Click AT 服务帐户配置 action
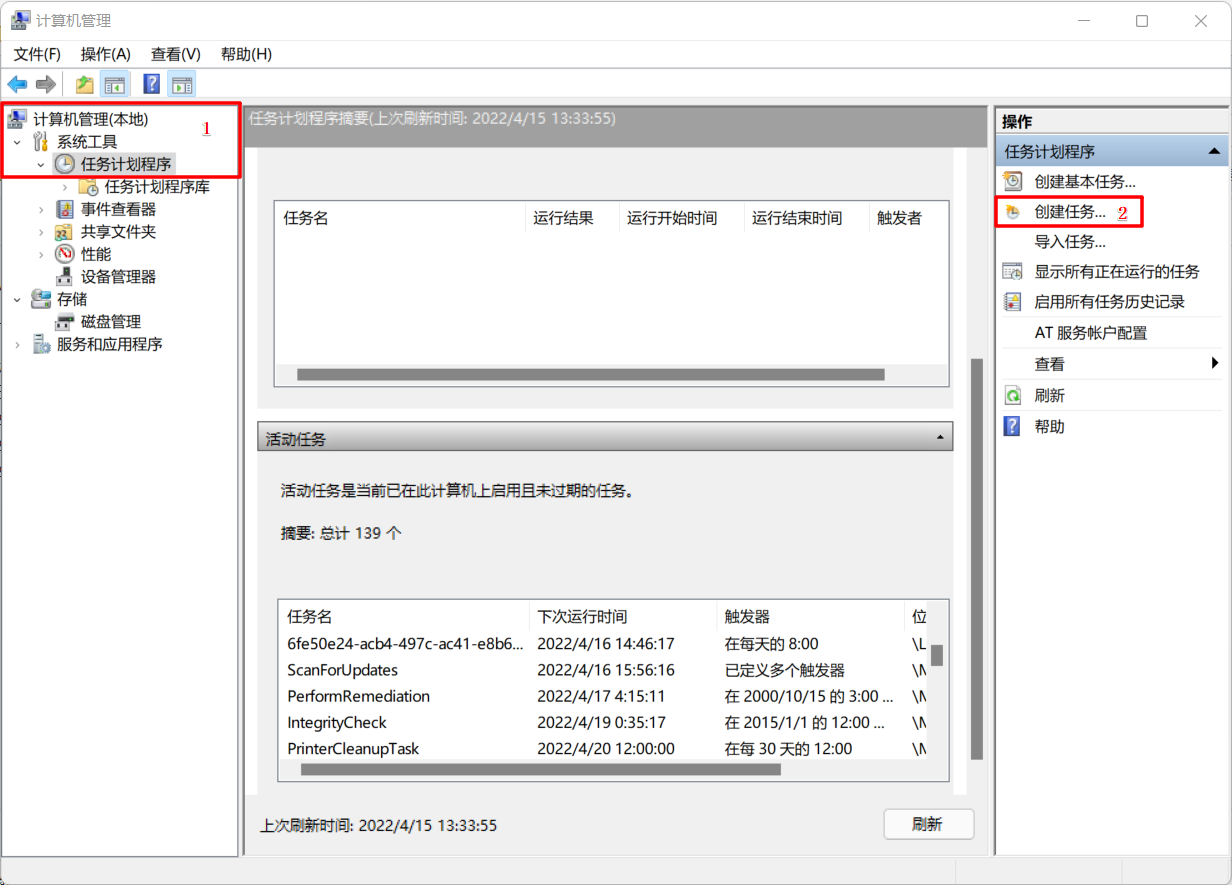 [1090, 333]
